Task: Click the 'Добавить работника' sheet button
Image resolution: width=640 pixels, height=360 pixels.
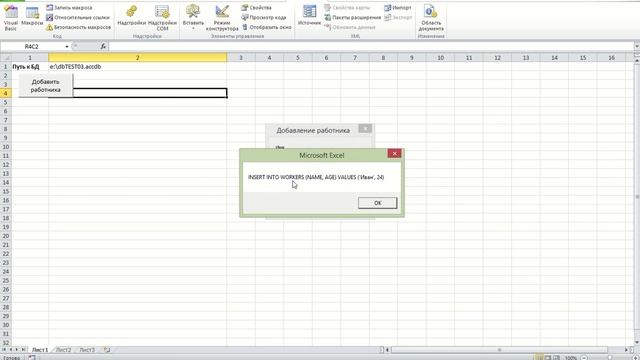Action: click(x=45, y=85)
